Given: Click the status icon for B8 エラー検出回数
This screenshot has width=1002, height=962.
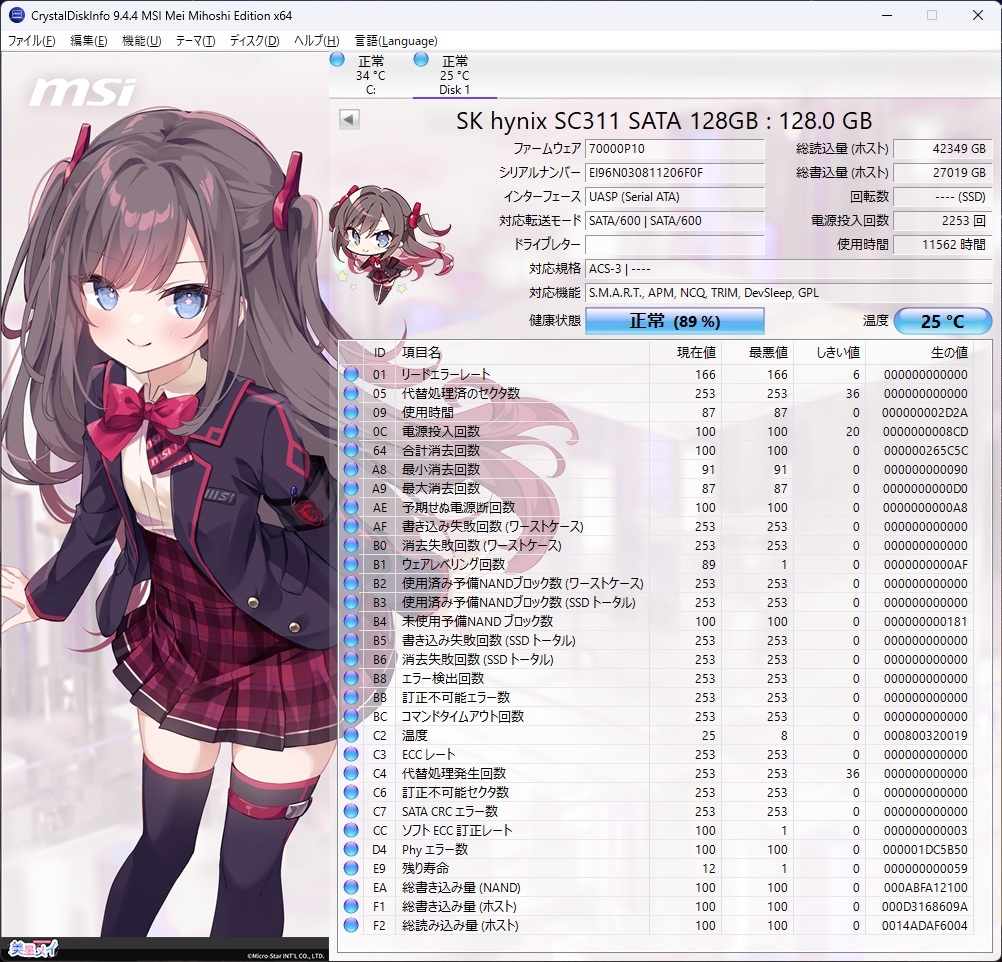Looking at the screenshot, I should coord(351,678).
